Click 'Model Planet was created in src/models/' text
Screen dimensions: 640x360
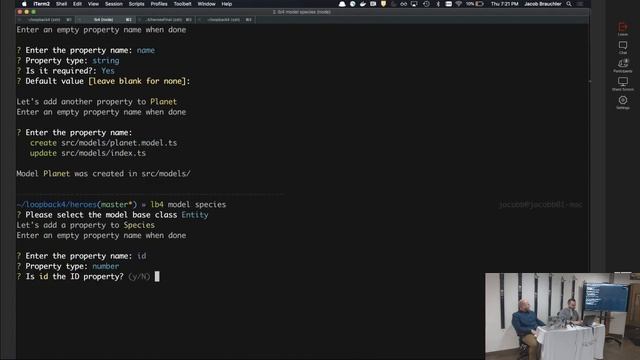pos(103,173)
